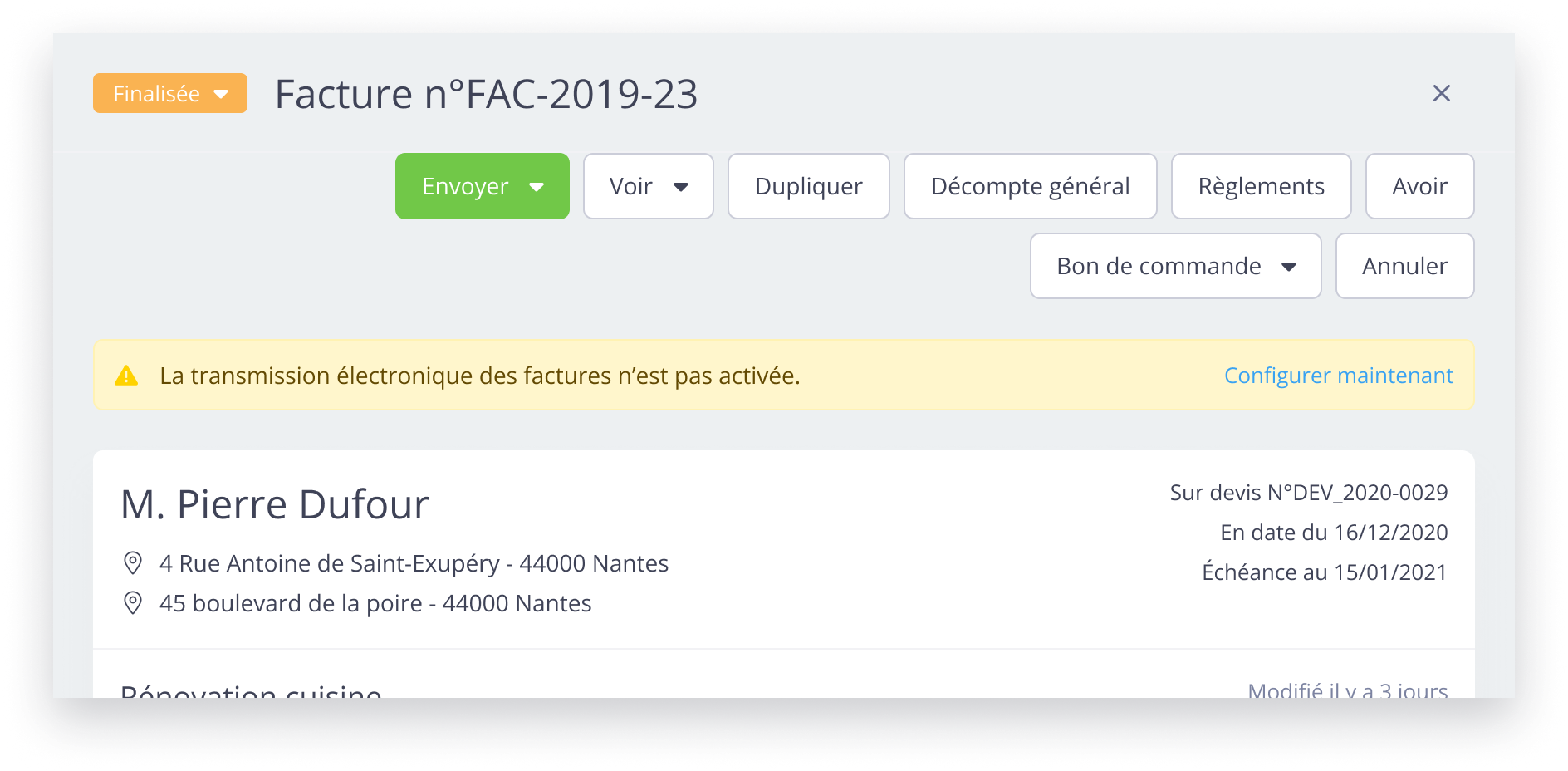
Task: Close the invoice panel with the X
Action: click(1441, 93)
